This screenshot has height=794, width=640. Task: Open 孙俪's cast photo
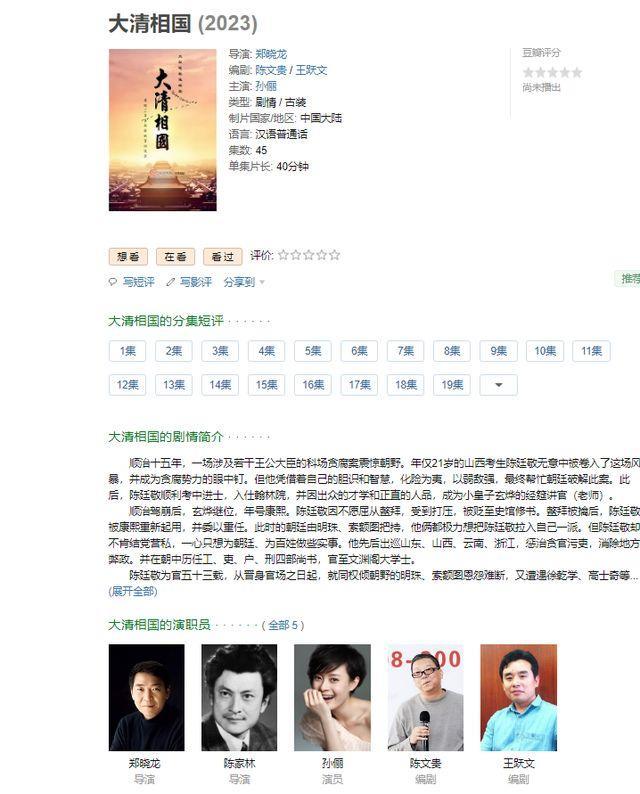[332, 697]
